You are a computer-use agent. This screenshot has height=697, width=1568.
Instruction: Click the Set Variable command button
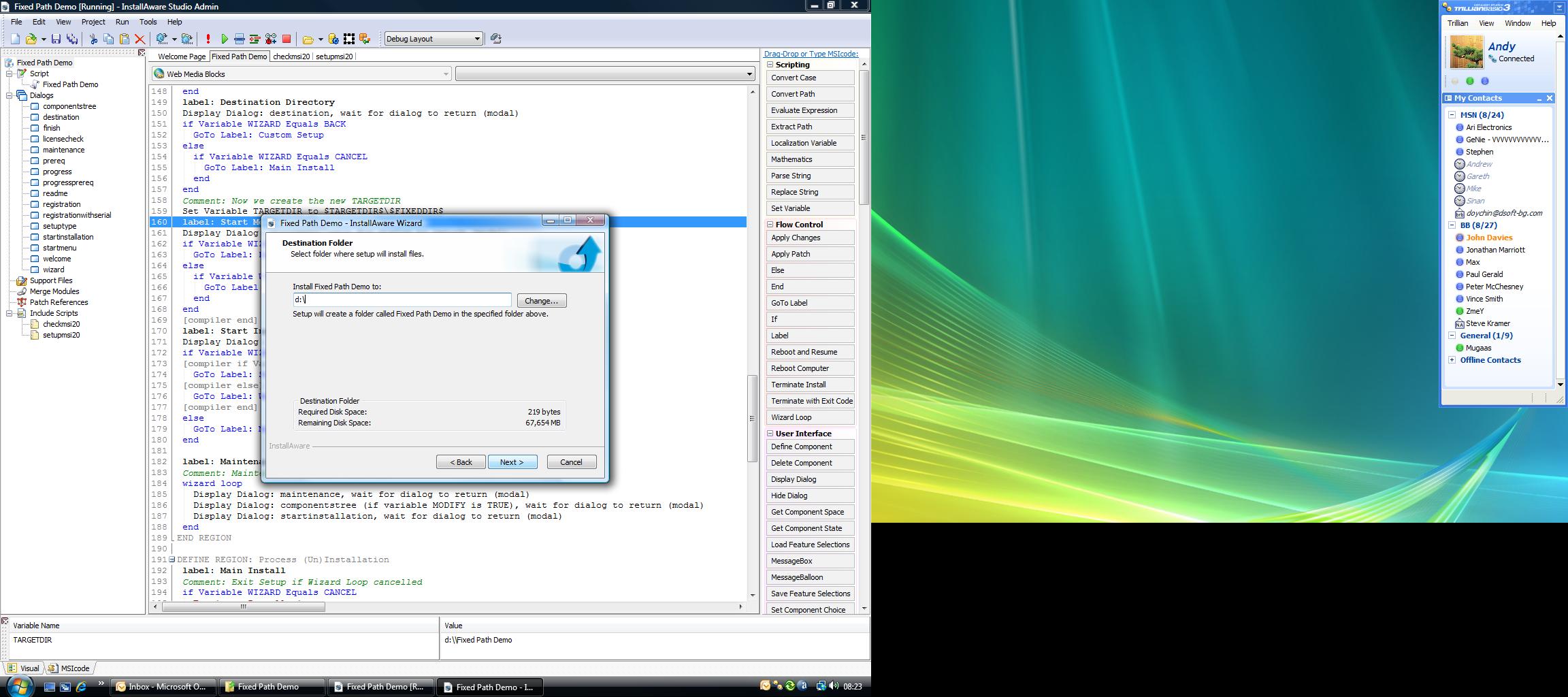click(810, 208)
